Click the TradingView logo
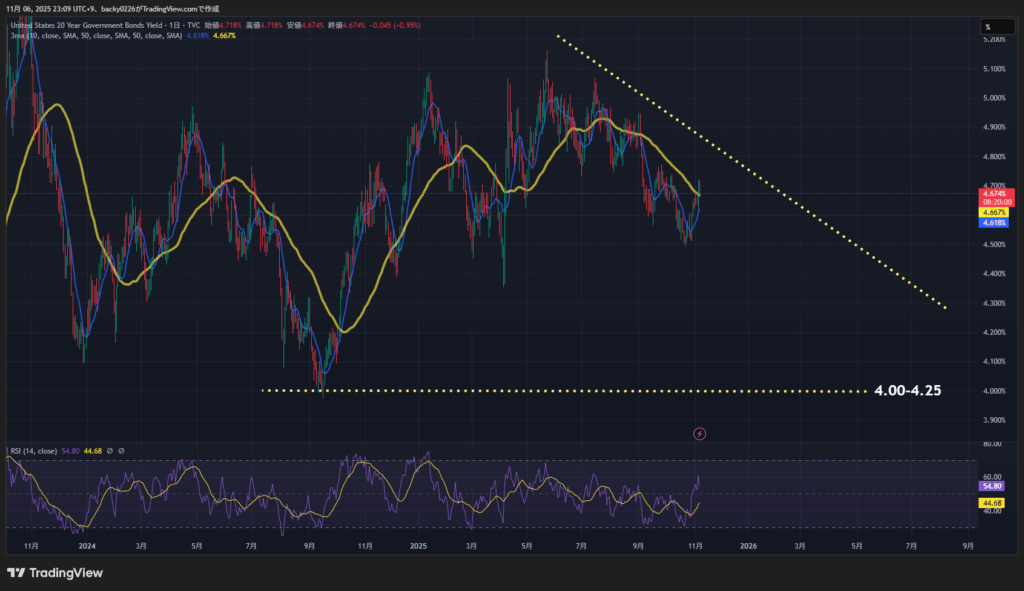Screen dimensions: 1024x591 coord(56,573)
